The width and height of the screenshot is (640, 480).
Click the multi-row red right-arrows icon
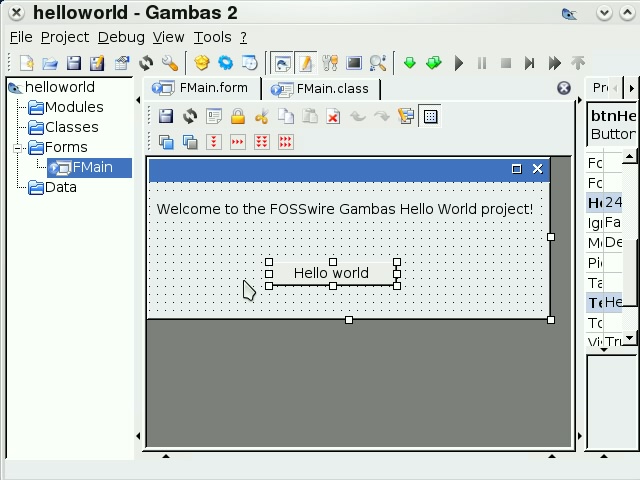coord(286,142)
